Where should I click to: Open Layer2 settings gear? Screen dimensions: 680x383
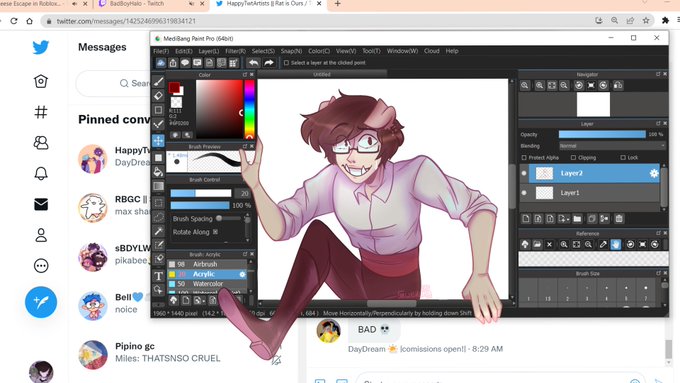tap(654, 173)
